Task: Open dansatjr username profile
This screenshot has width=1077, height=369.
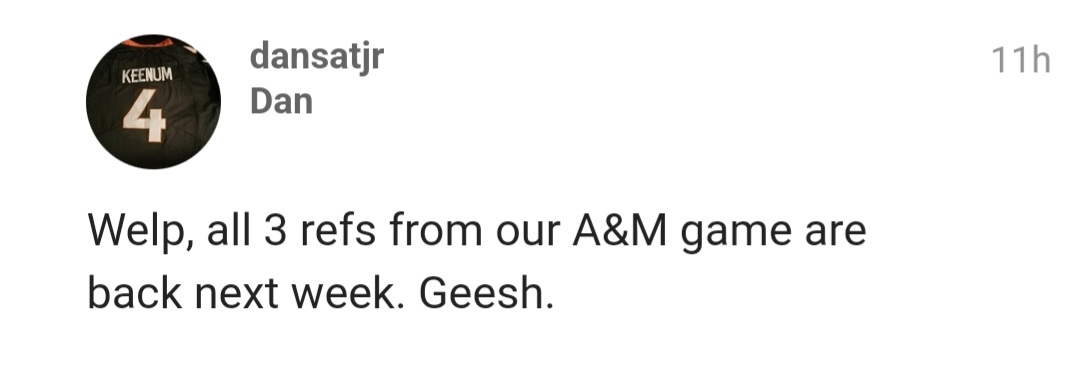Action: point(317,57)
